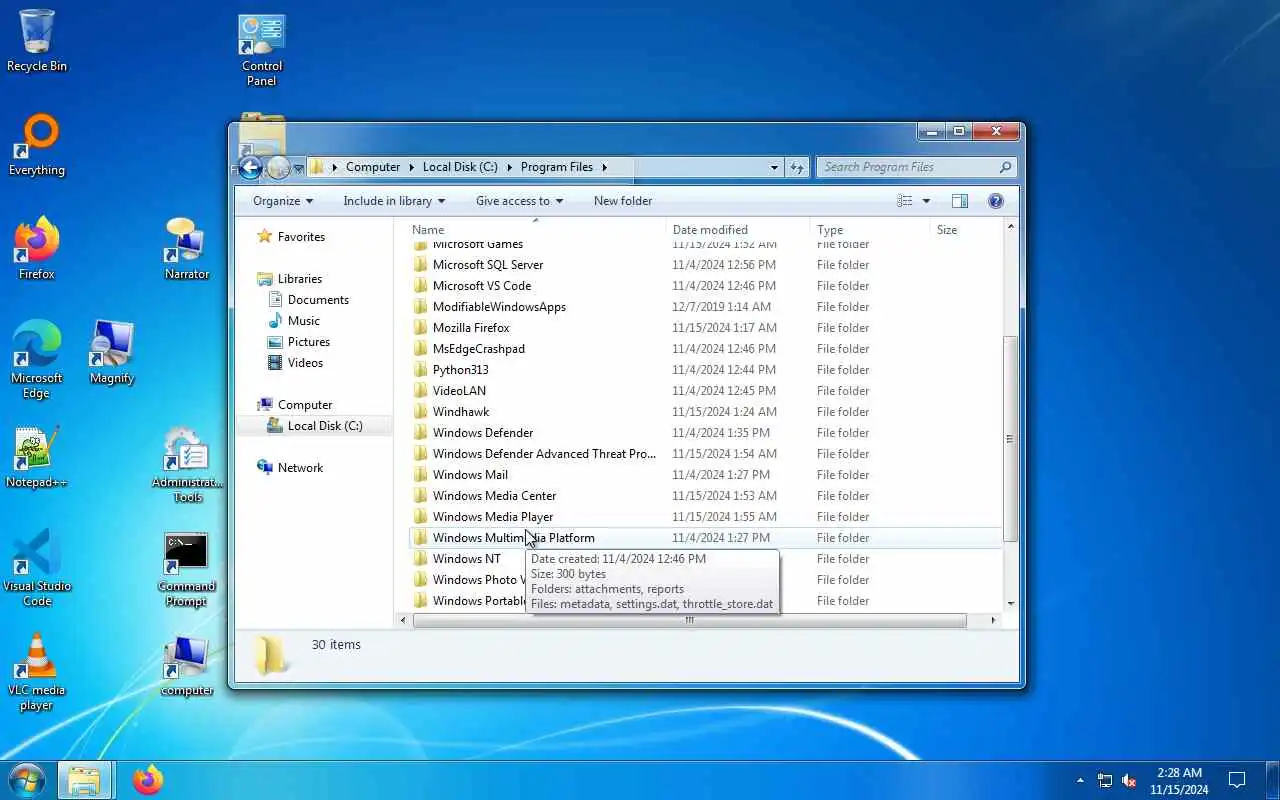Click the Windows Start button
Screen dimensions: 1280x800
[x=27, y=779]
